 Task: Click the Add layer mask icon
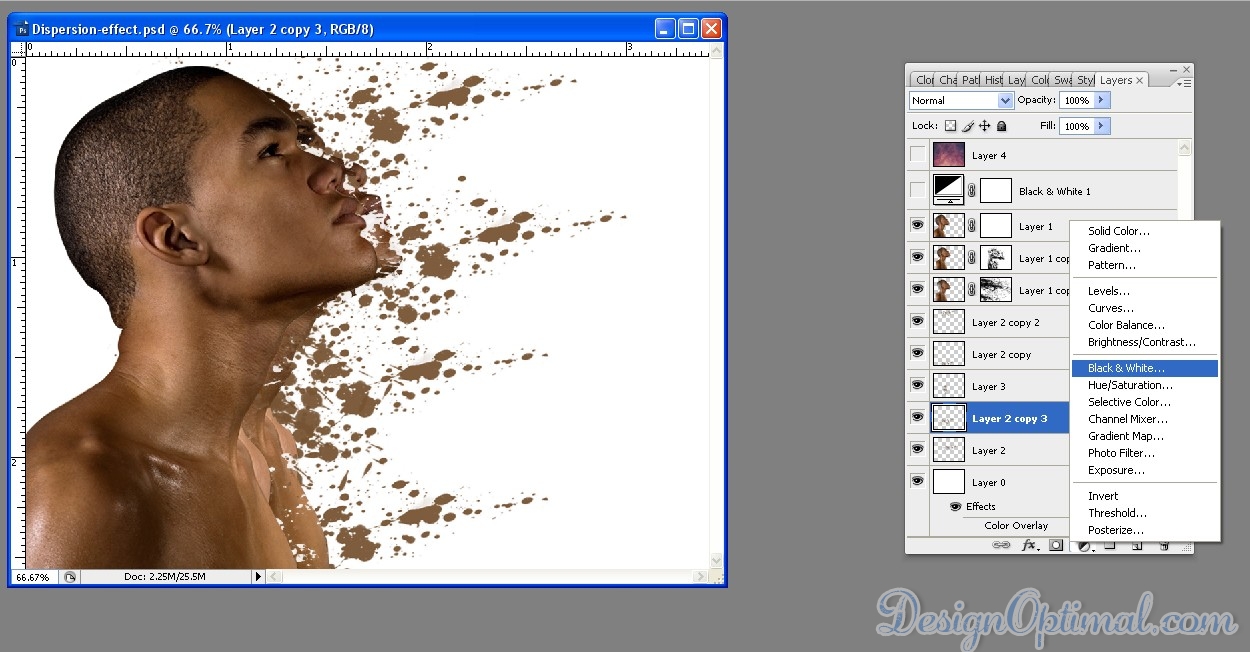[x=1056, y=545]
